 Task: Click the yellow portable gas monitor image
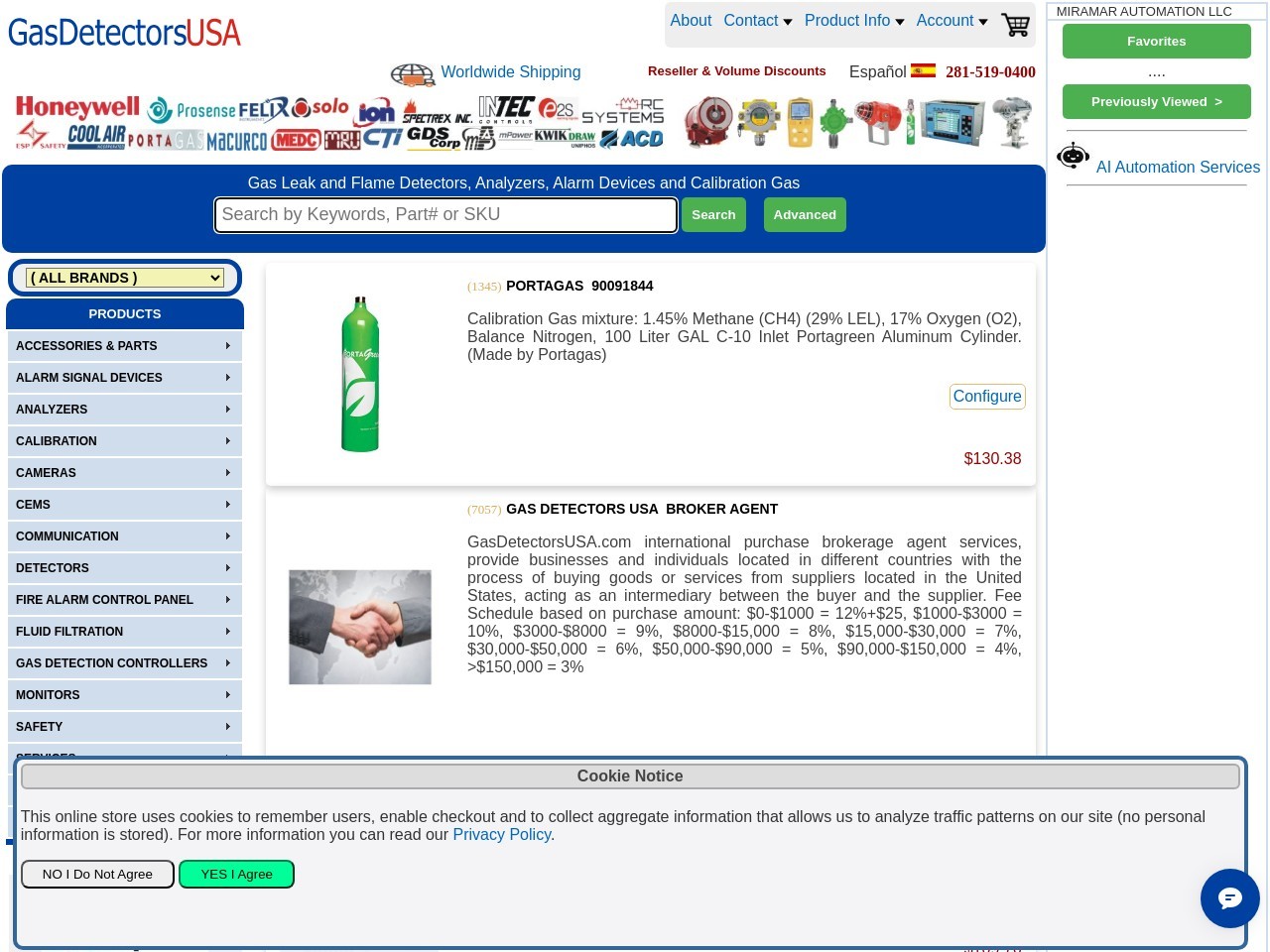[x=801, y=123]
